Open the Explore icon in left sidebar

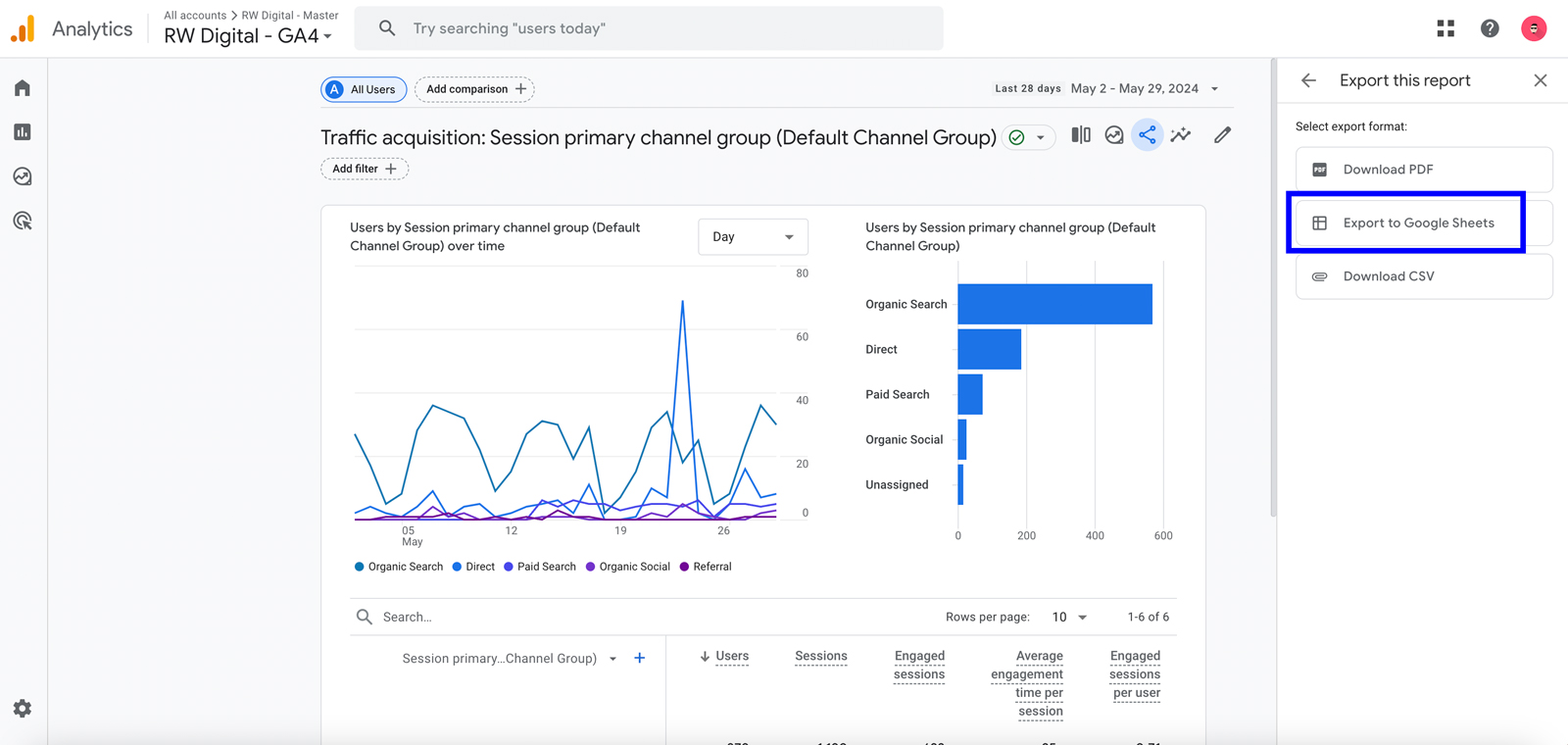23,176
